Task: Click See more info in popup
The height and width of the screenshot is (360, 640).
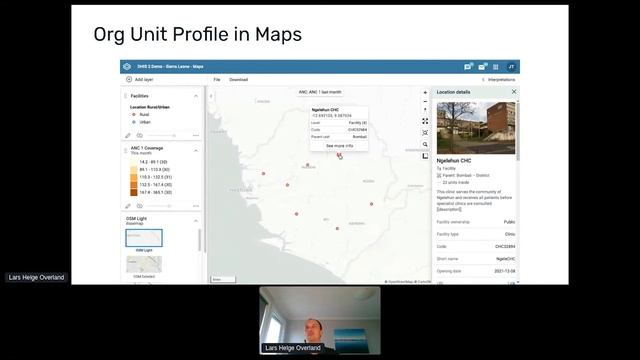Action: (x=339, y=146)
